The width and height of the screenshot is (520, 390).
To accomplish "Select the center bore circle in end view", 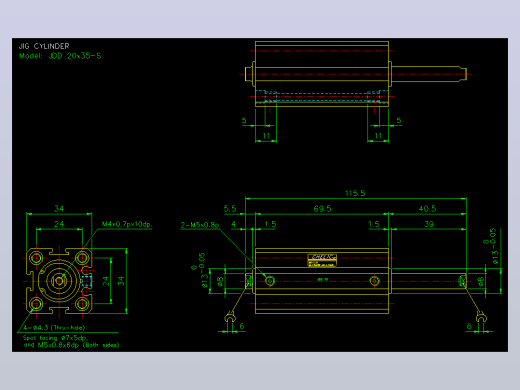I will click(x=59, y=281).
